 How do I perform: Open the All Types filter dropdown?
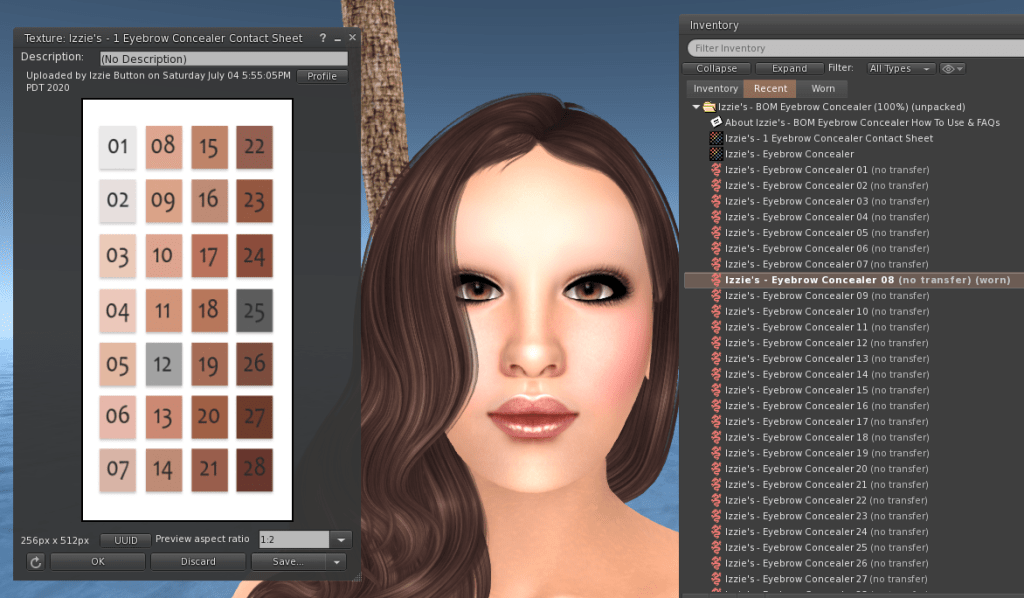[x=899, y=67]
